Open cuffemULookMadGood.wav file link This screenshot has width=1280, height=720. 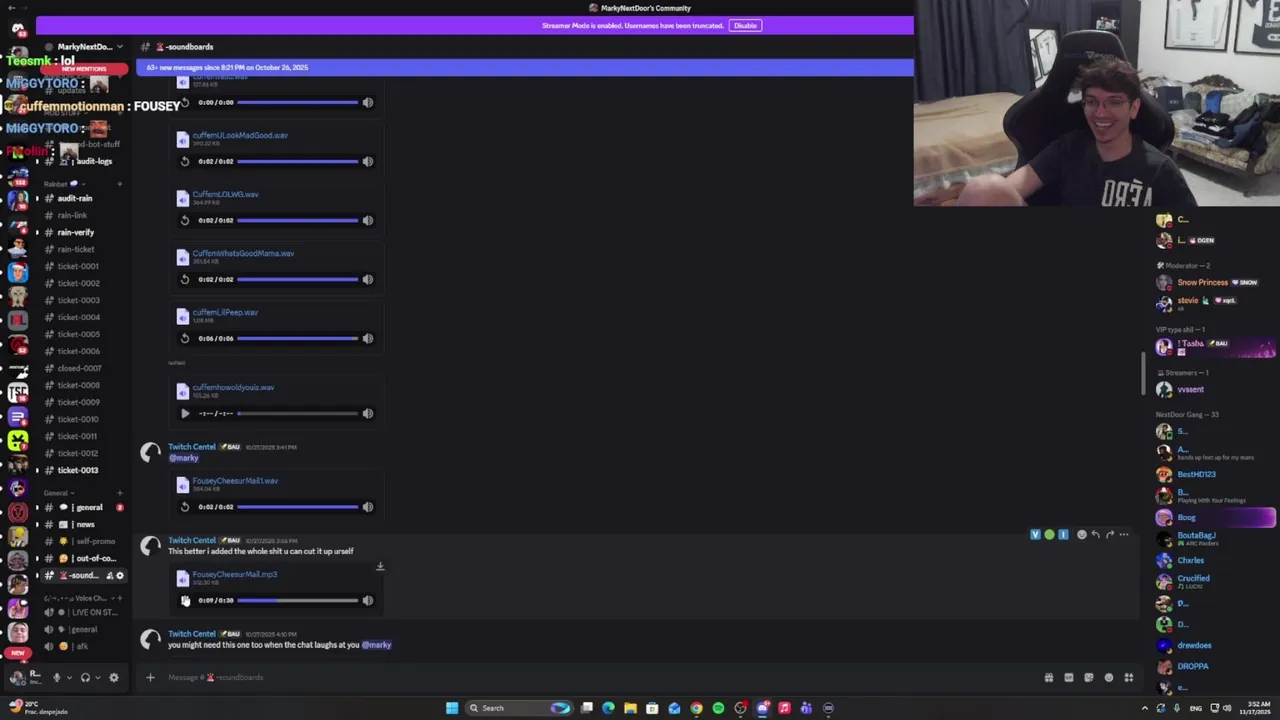[x=240, y=135]
